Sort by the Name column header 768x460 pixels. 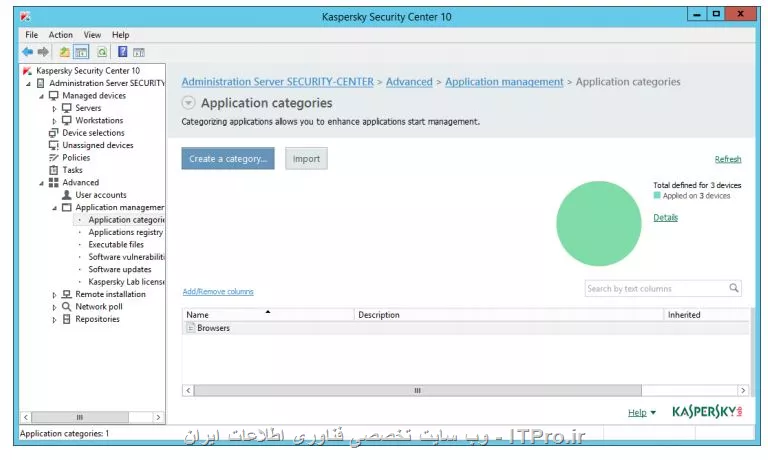[x=268, y=315]
